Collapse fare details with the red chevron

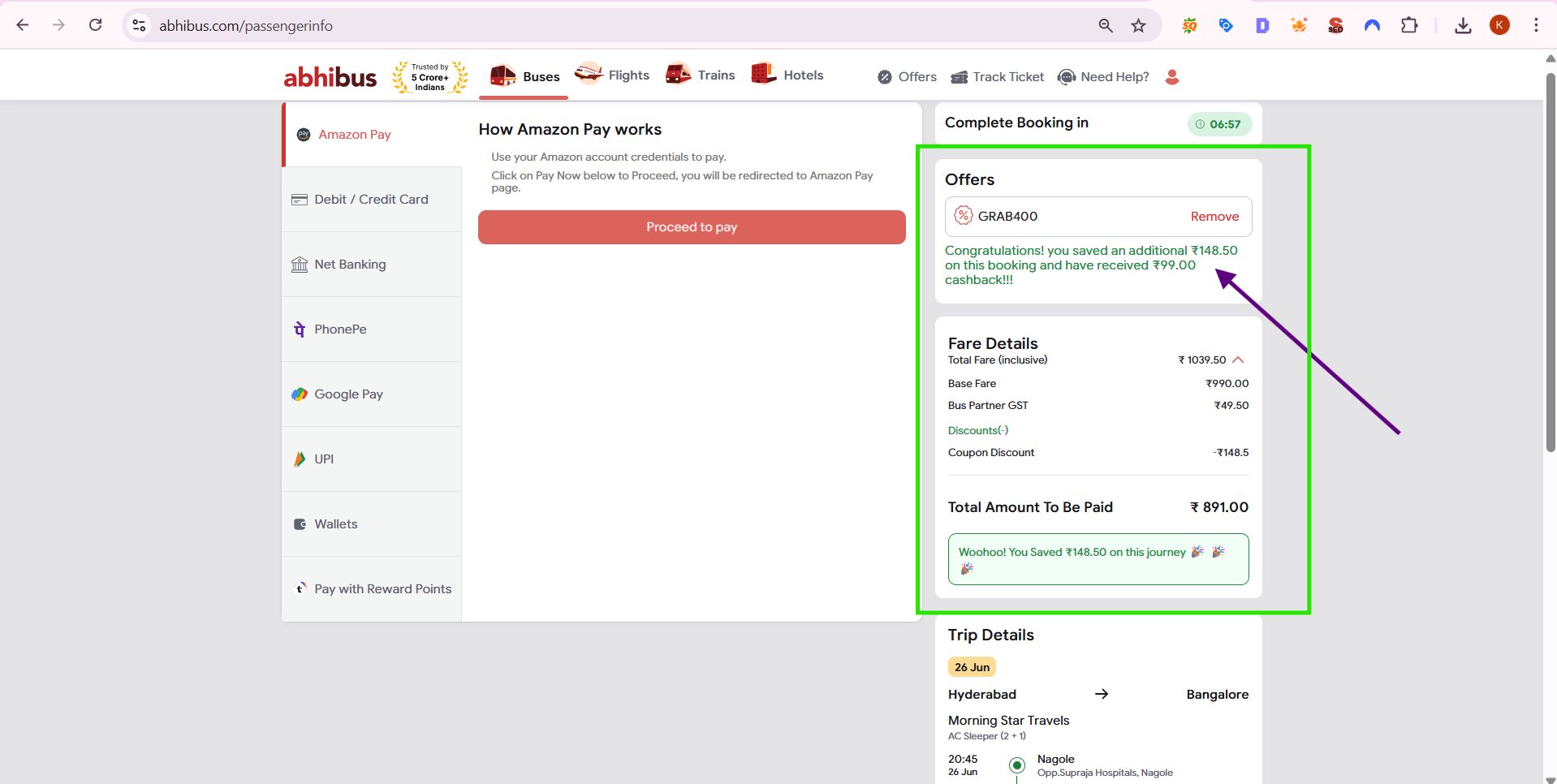click(1238, 360)
